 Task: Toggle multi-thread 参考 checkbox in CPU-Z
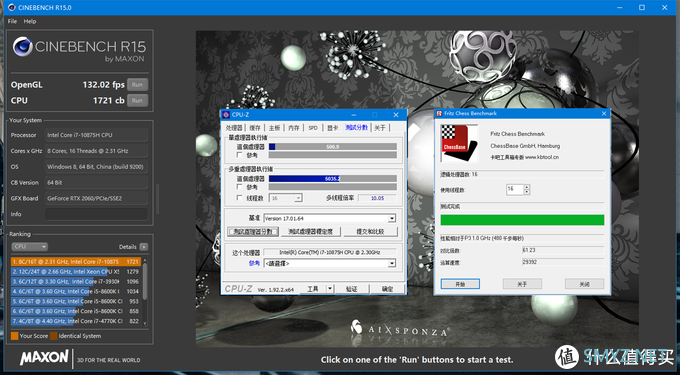point(239,187)
